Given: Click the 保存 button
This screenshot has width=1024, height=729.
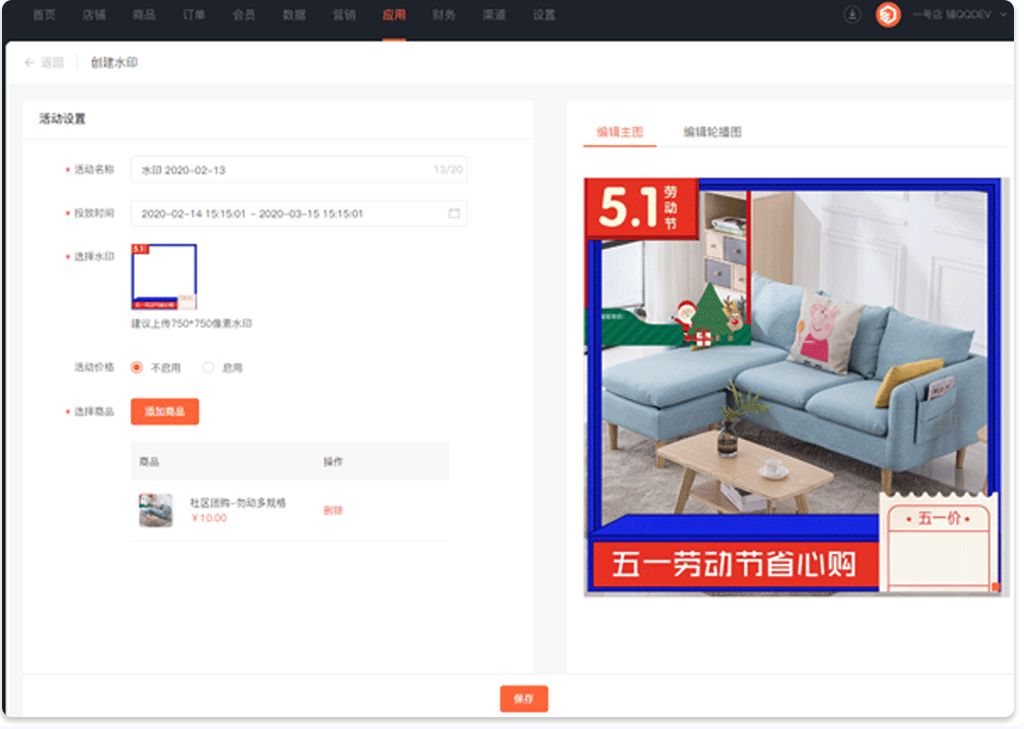Looking at the screenshot, I should 524,699.
